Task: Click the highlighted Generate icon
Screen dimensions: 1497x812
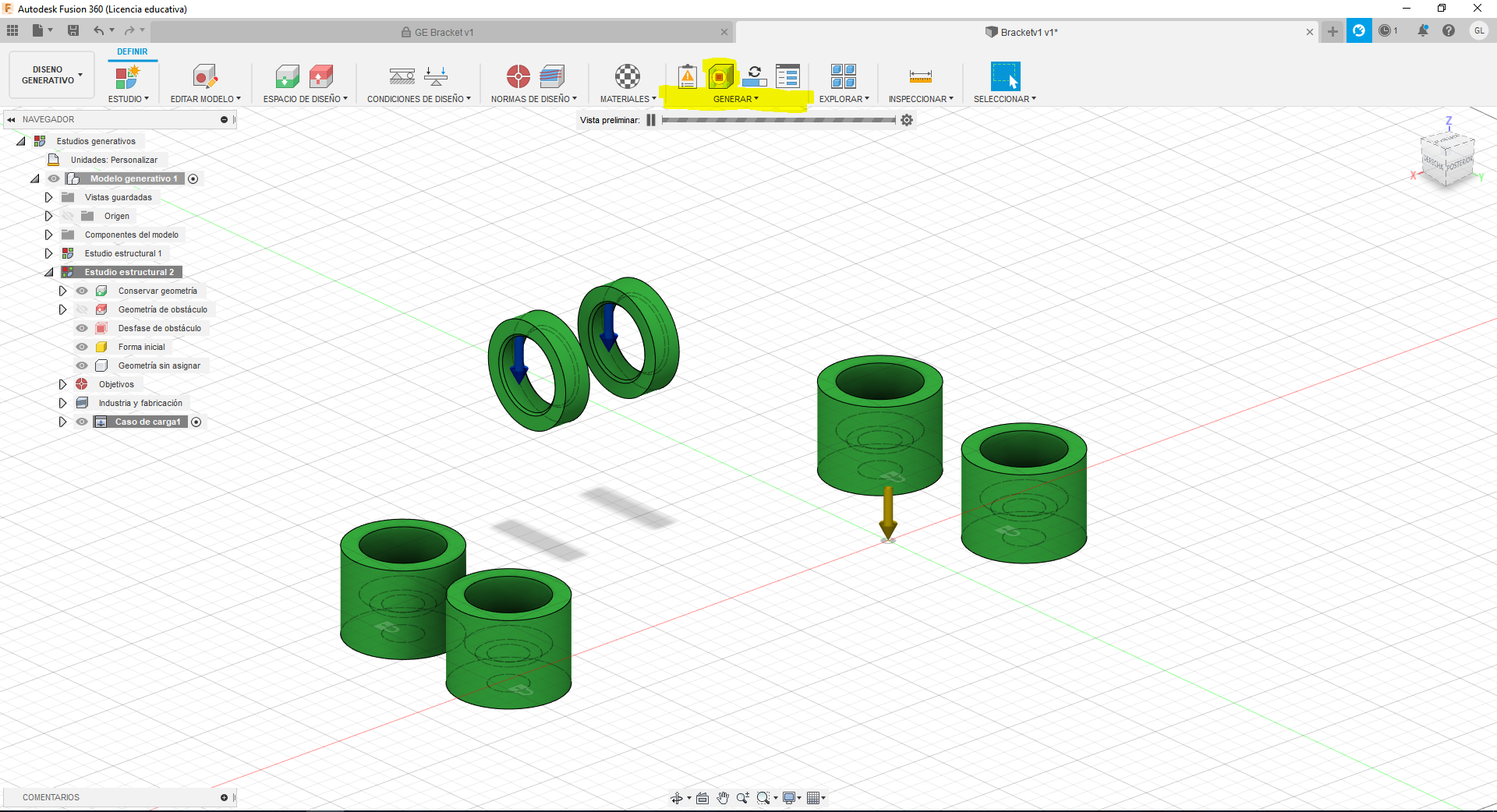Action: coord(720,76)
